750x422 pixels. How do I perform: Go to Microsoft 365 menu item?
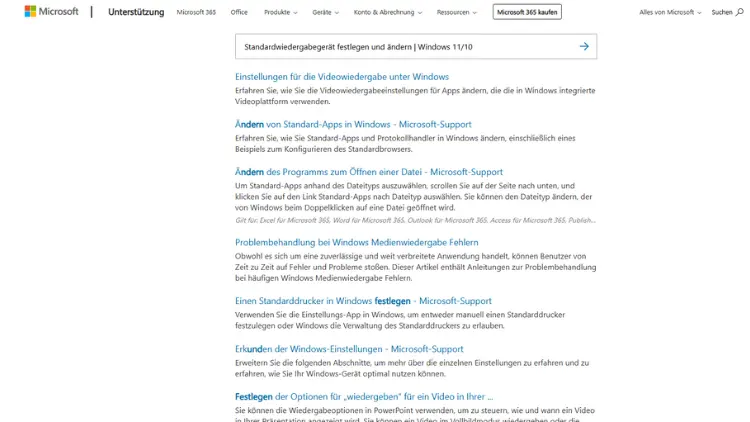tap(196, 12)
